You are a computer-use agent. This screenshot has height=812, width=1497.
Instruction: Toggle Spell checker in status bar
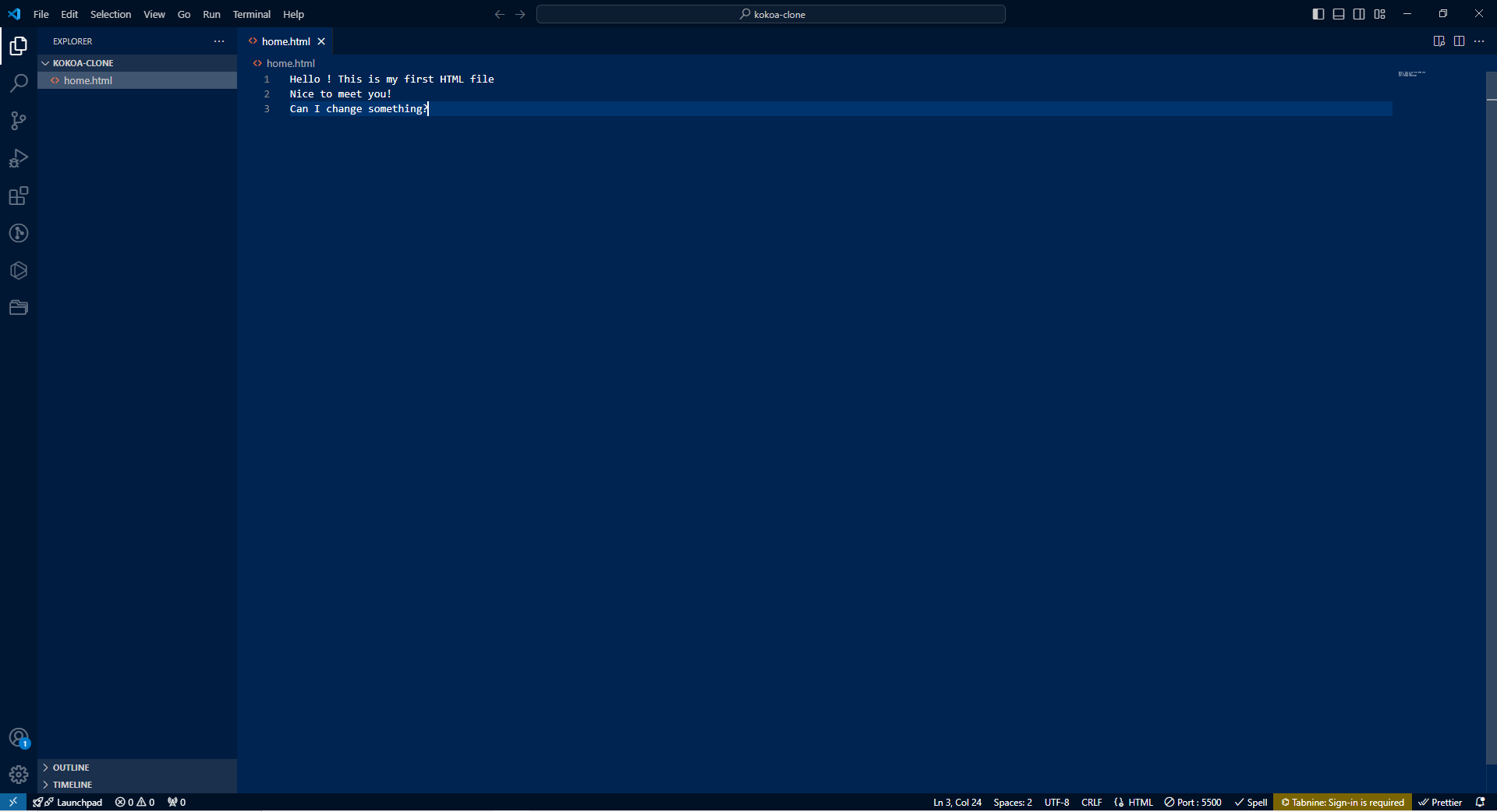tap(1251, 802)
